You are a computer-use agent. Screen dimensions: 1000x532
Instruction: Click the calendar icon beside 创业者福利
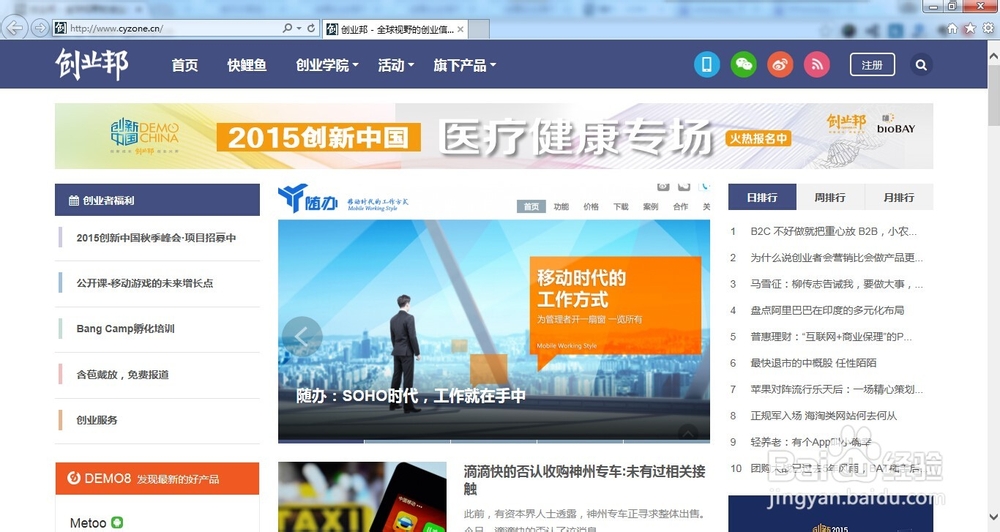pyautogui.click(x=74, y=200)
